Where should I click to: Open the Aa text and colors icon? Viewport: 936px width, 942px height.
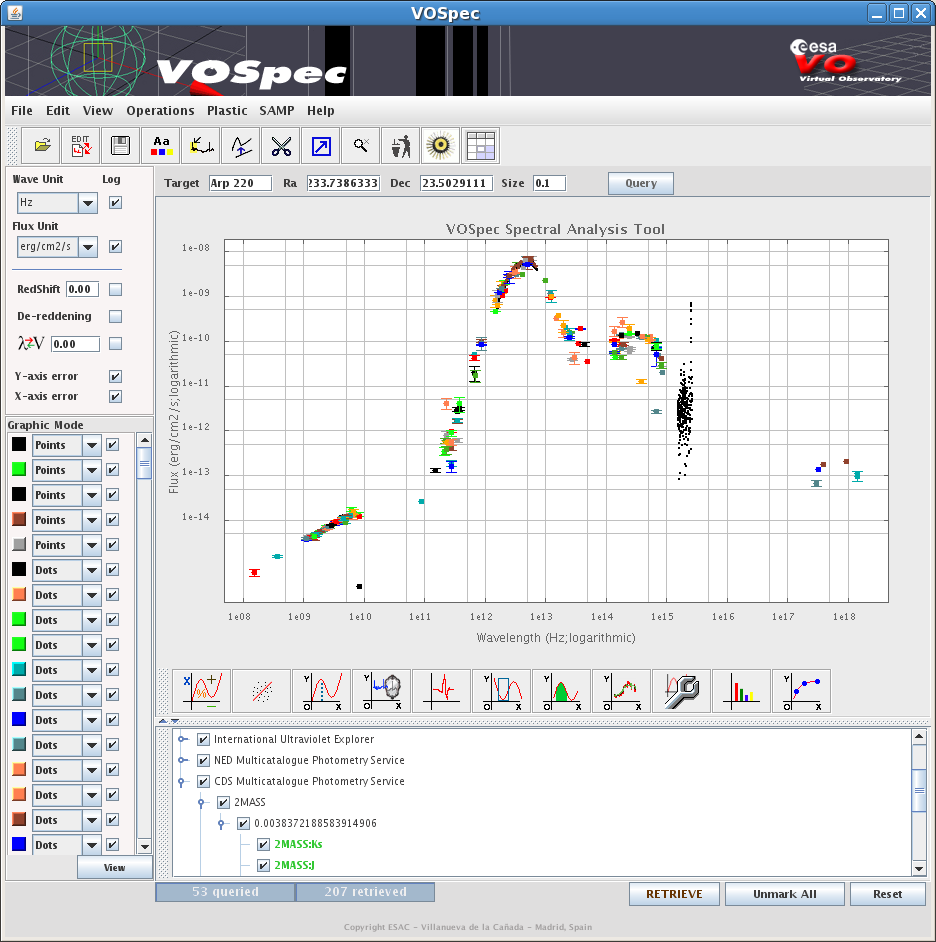(161, 145)
